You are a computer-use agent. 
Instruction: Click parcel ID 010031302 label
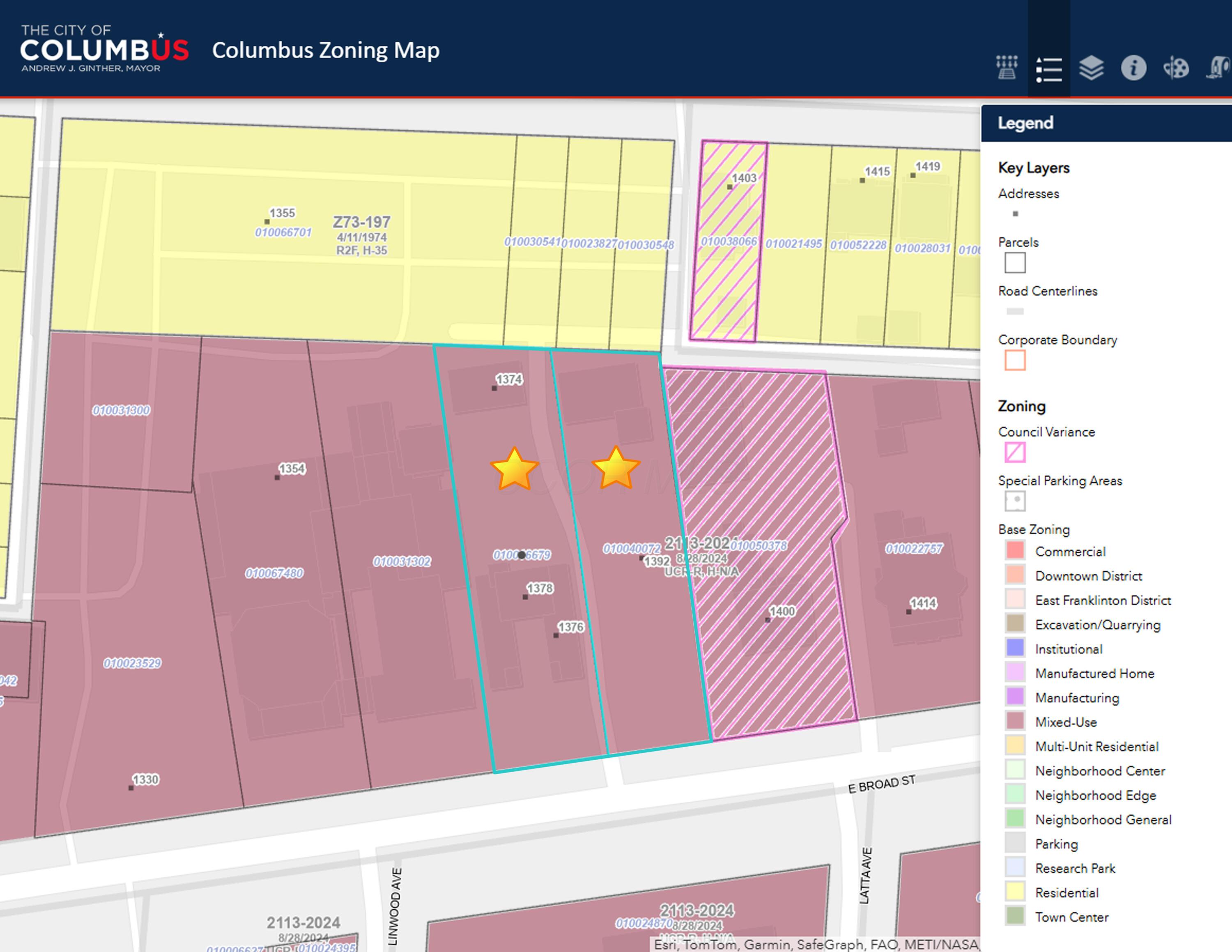point(402,562)
